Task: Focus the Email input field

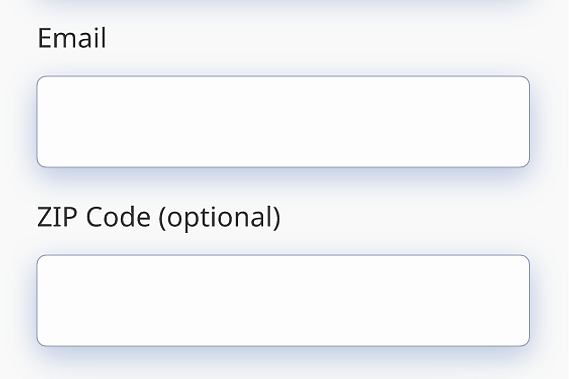Action: click(x=283, y=122)
